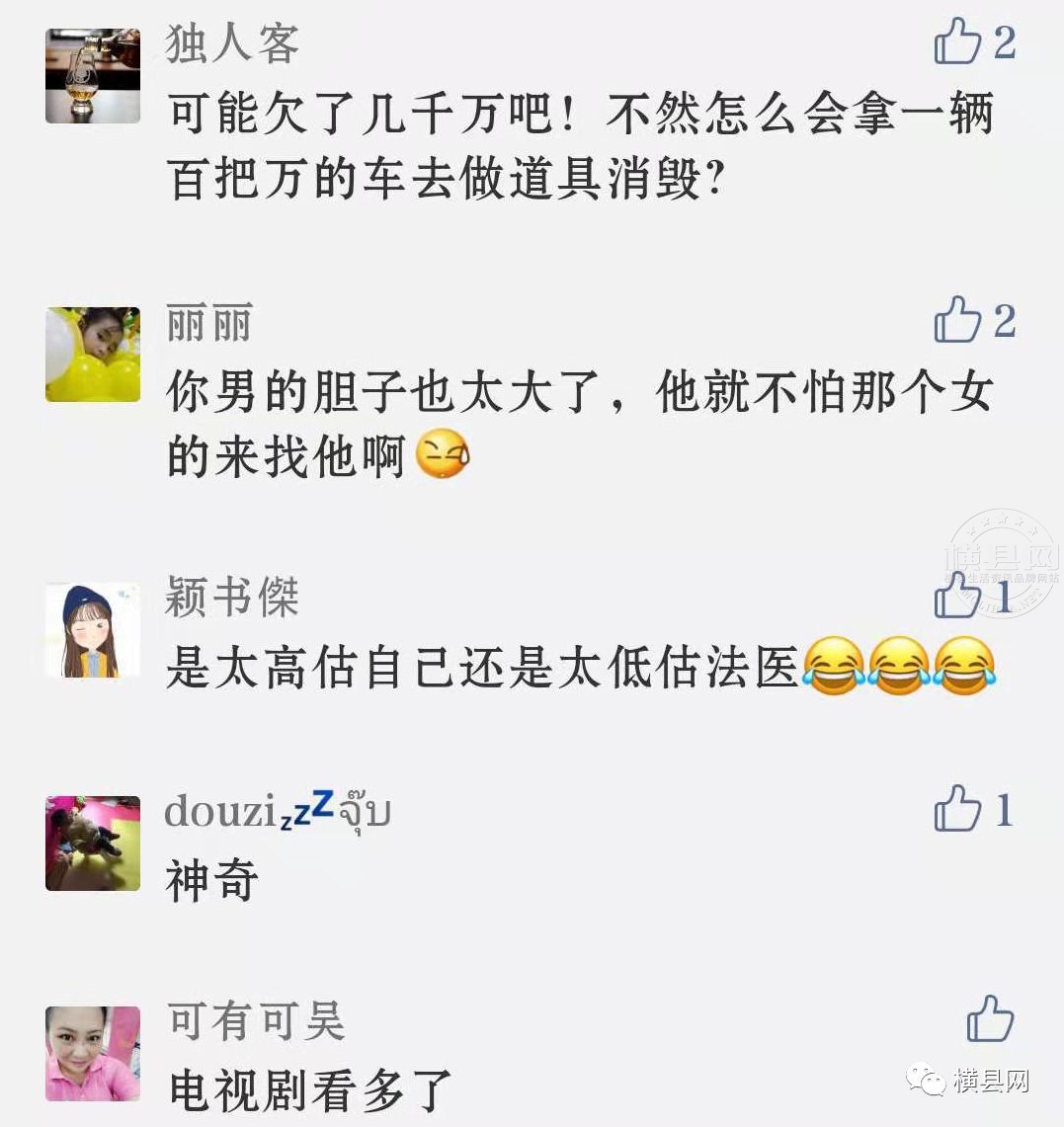Image resolution: width=1064 pixels, height=1127 pixels.
Task: Tap thumbs-up on 颖书傑's comment
Action: [957, 596]
